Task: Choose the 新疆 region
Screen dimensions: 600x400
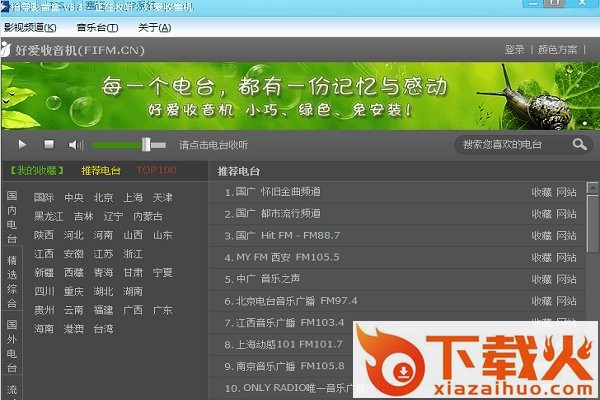Action: [44, 273]
